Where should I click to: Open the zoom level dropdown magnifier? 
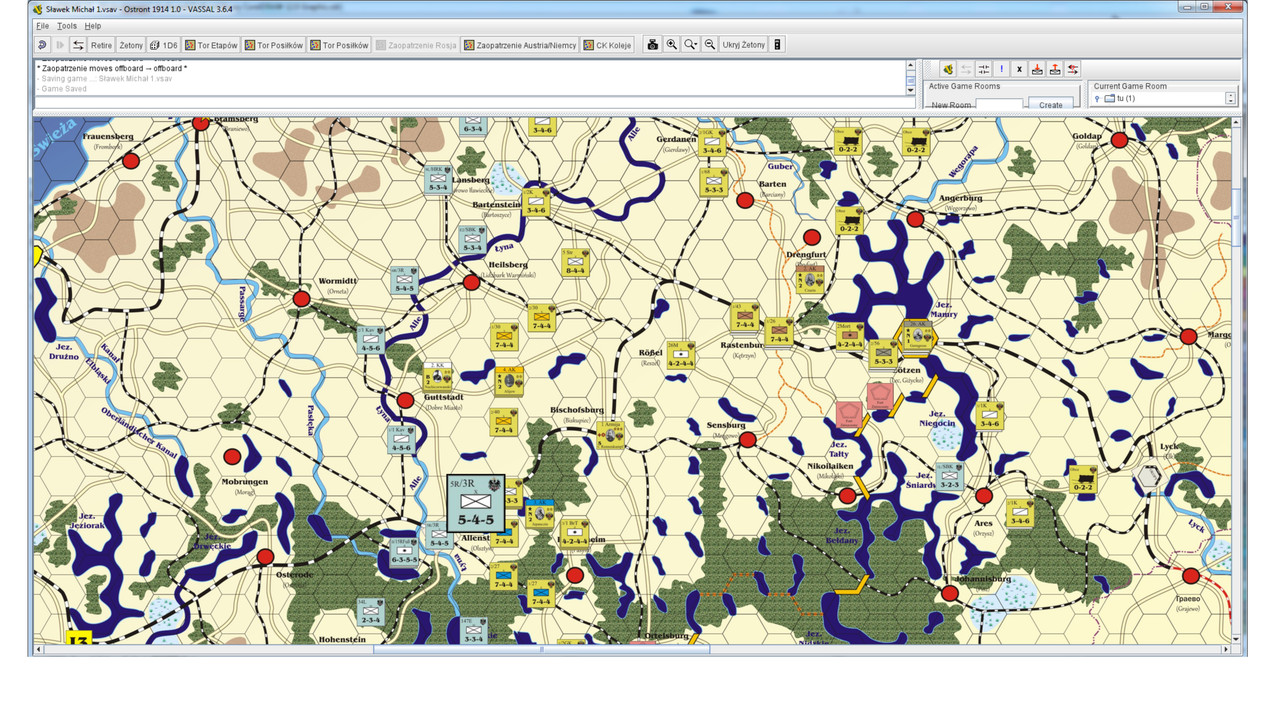click(691, 45)
